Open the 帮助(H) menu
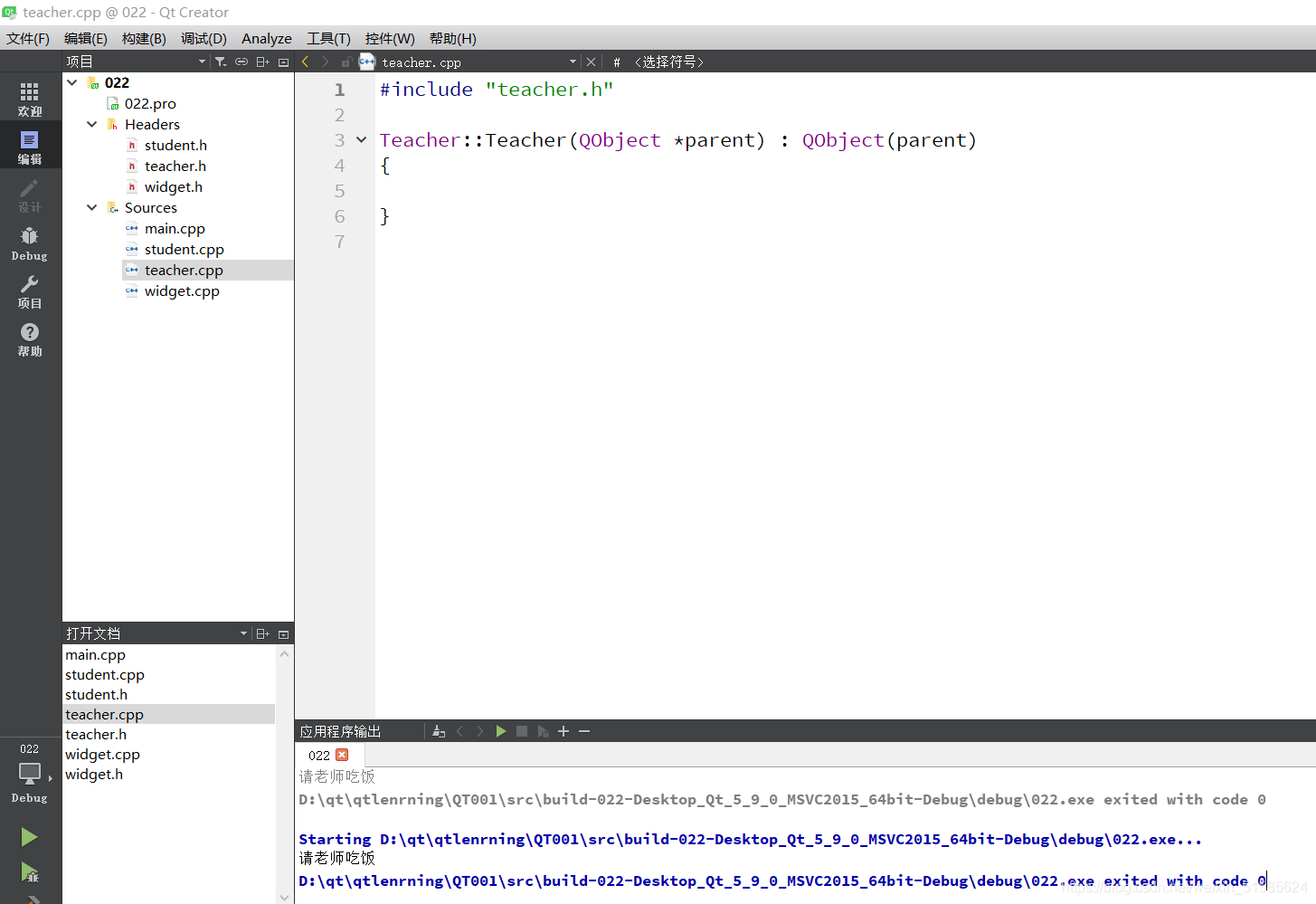This screenshot has width=1316, height=904. click(x=453, y=38)
